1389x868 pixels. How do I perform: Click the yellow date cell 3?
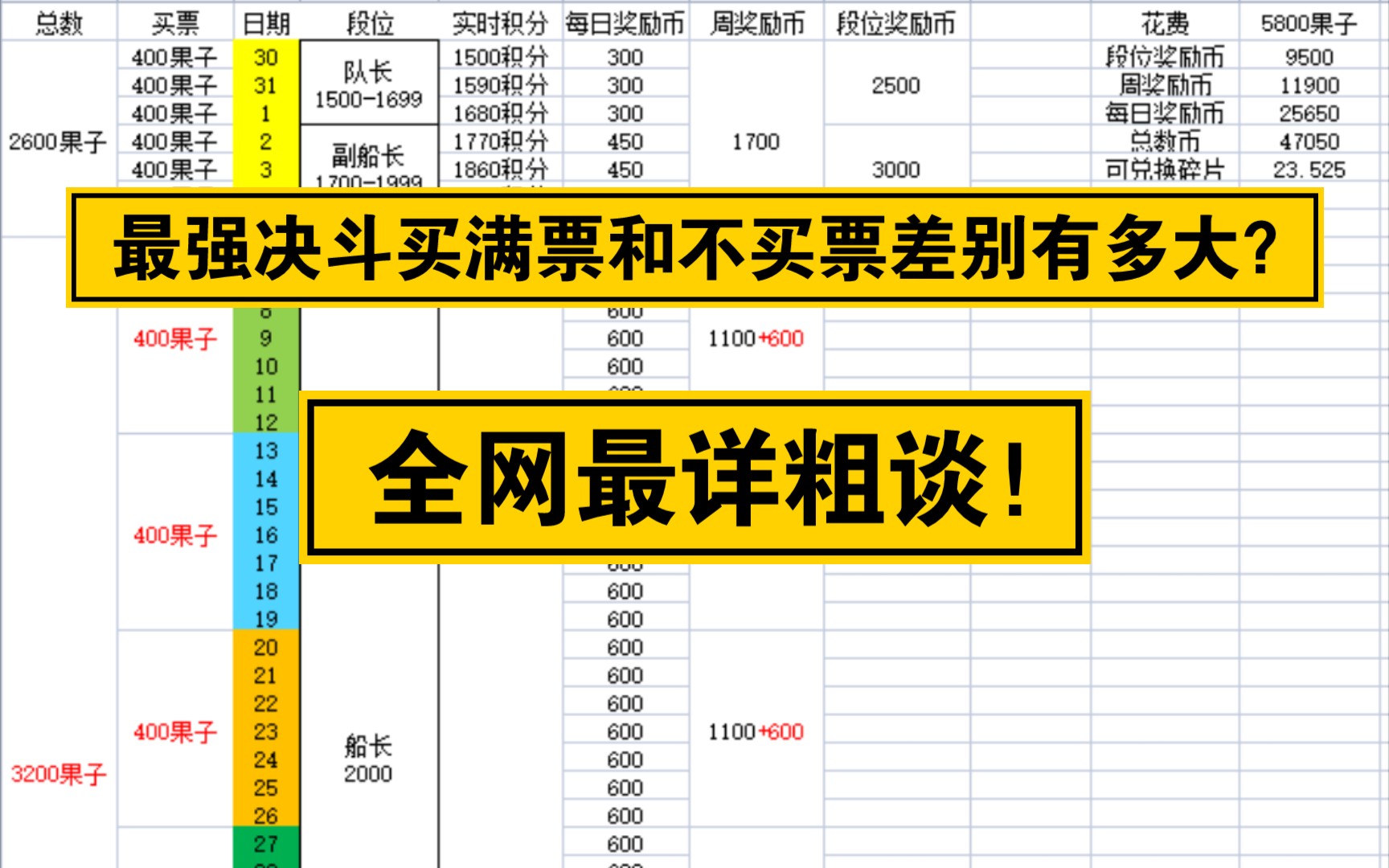point(266,170)
